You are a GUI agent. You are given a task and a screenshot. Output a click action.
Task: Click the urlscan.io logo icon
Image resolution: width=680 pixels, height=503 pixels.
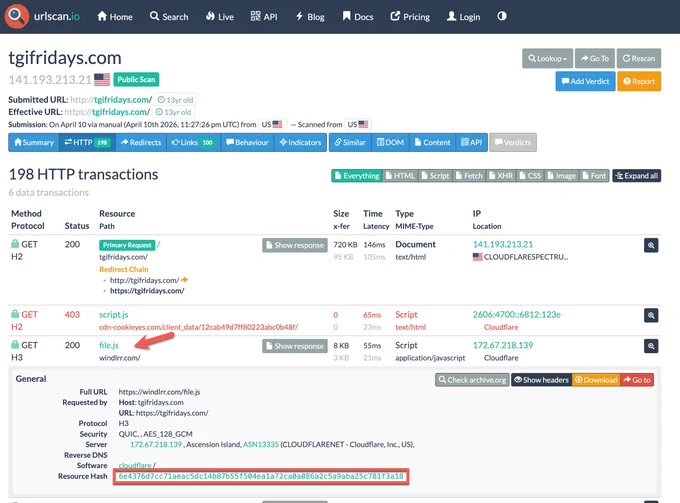16,16
